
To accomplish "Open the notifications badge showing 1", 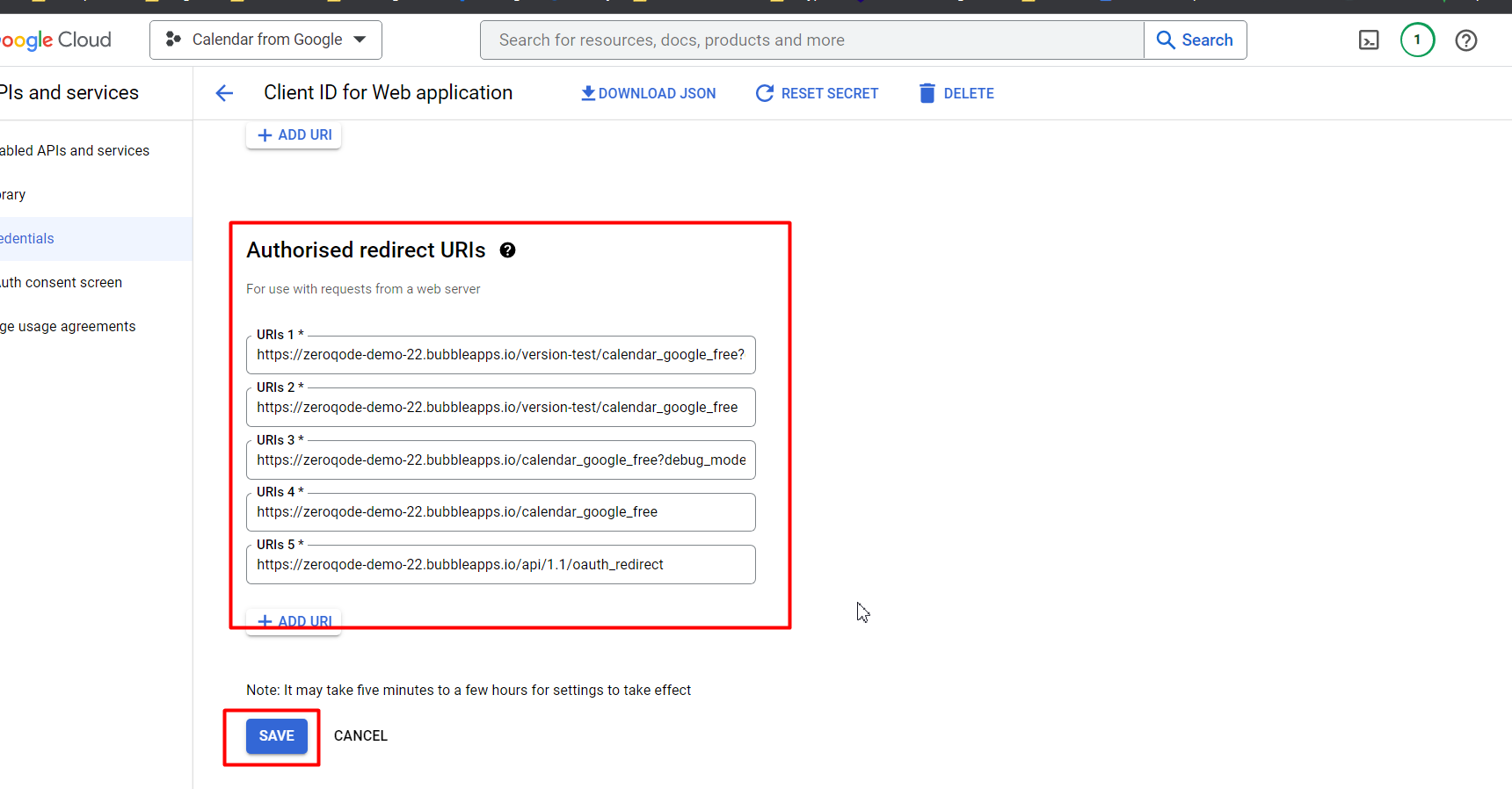I will [x=1417, y=40].
